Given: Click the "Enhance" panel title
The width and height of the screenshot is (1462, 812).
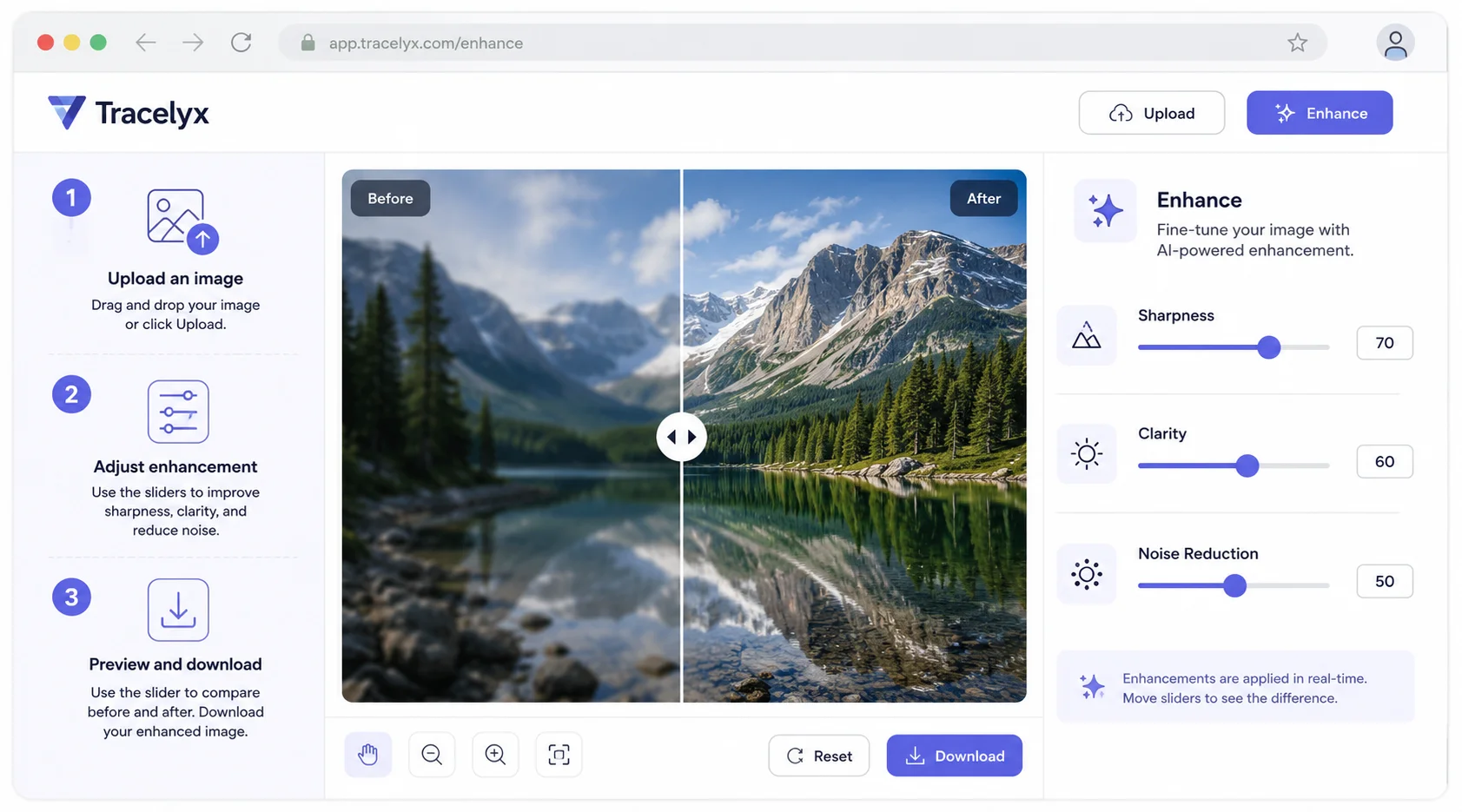Looking at the screenshot, I should point(1199,200).
